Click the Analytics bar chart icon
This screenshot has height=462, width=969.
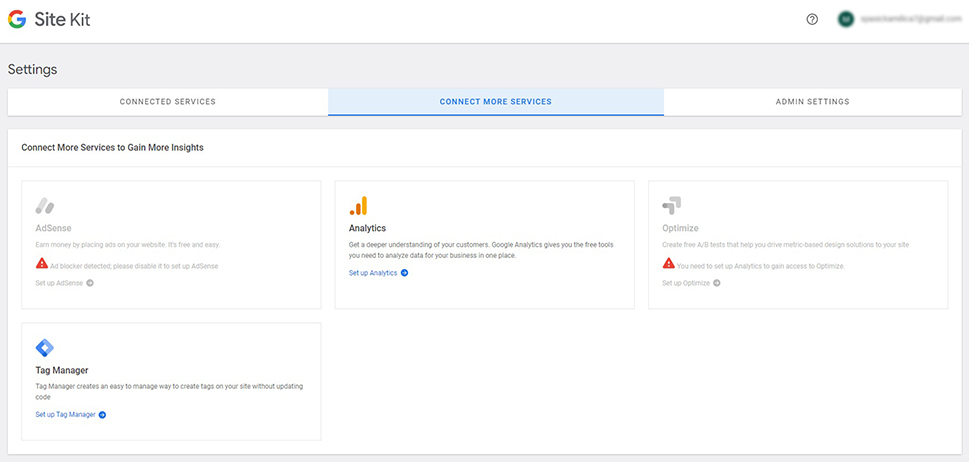coord(358,206)
